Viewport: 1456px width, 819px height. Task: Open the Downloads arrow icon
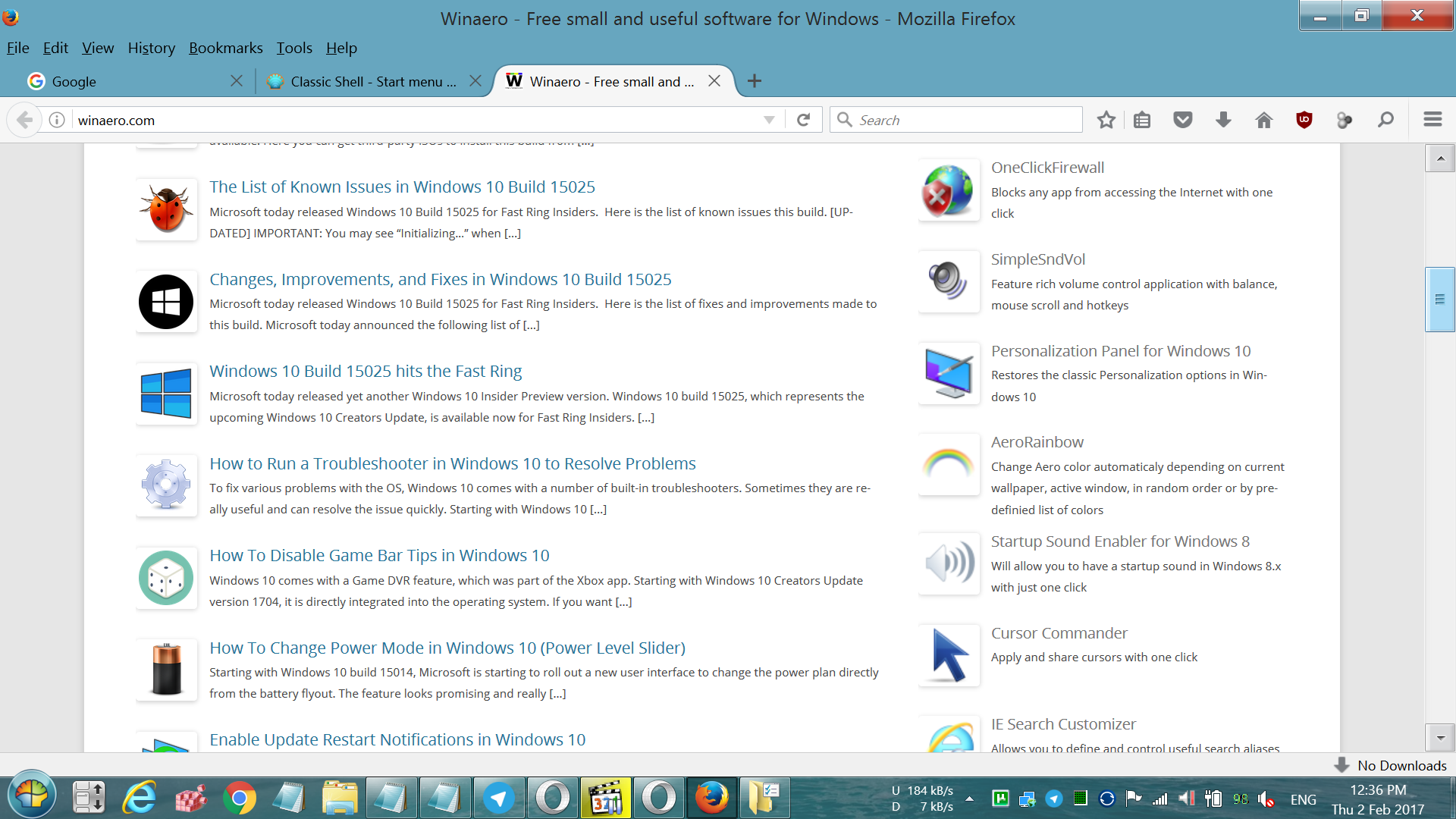[x=1223, y=120]
